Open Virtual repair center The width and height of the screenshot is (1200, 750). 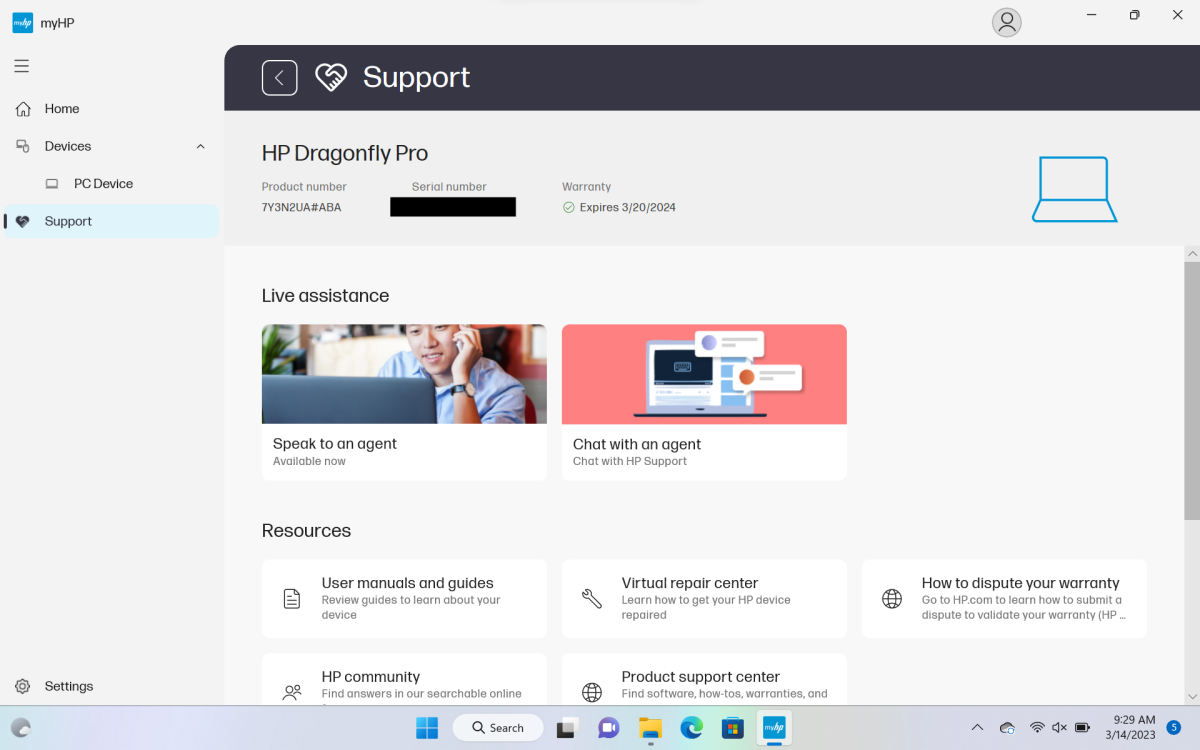point(704,599)
